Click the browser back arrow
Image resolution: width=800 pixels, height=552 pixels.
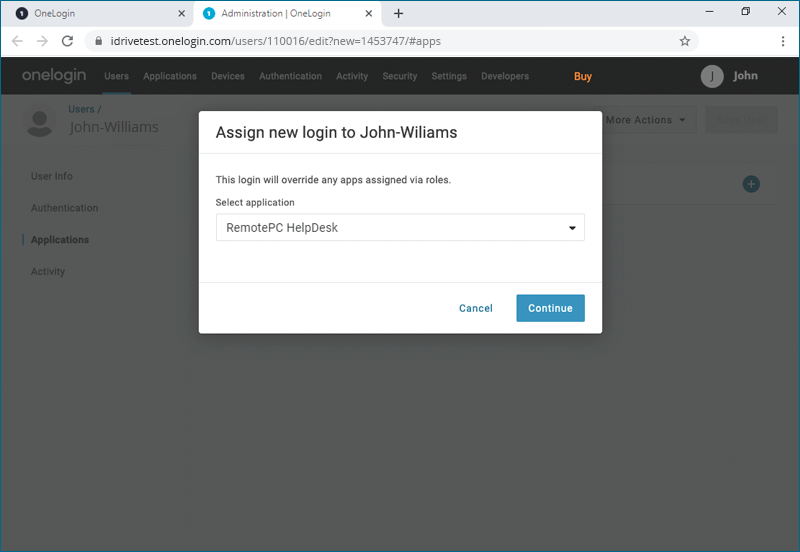click(x=17, y=41)
